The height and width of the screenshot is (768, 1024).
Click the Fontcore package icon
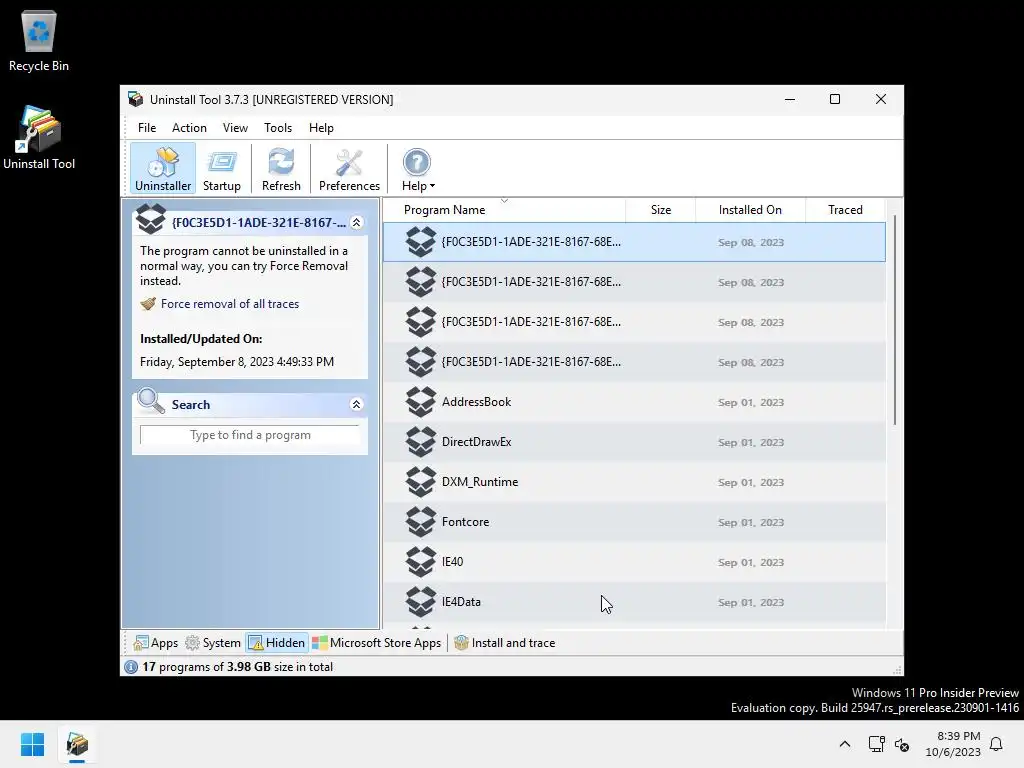(421, 522)
